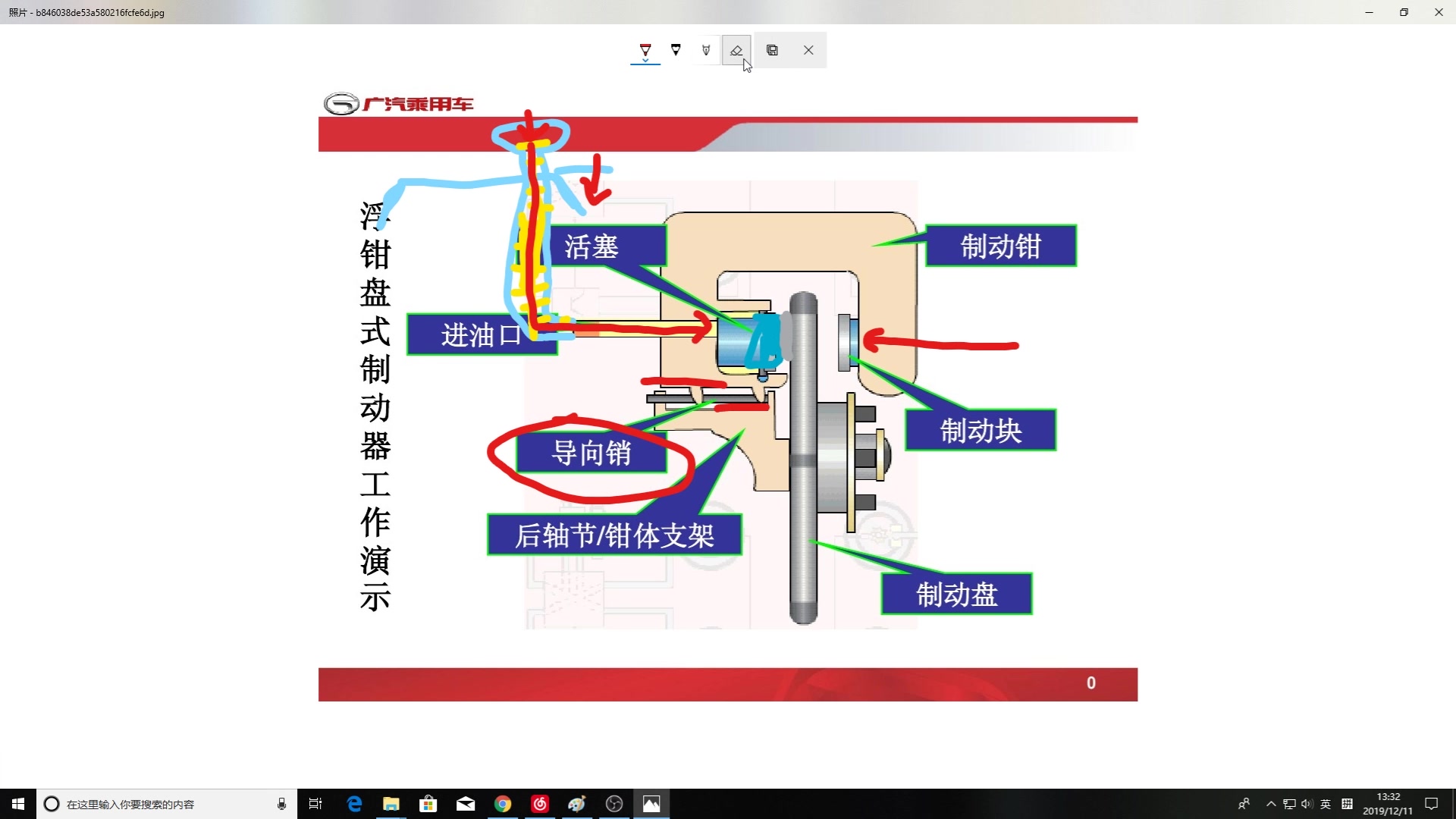Select the eraser tool in the toolbar
The image size is (1456, 819).
click(736, 49)
